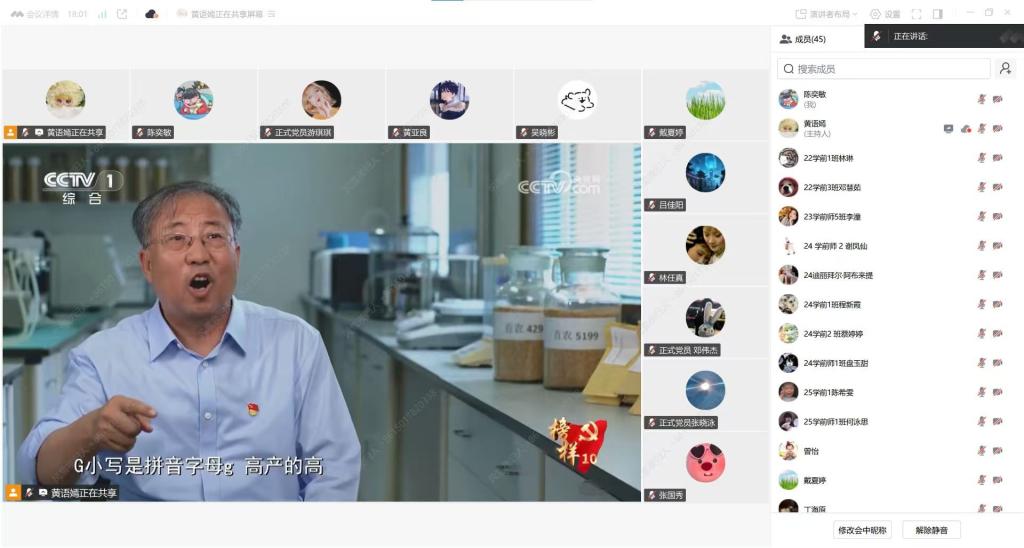Click the pop-out share window icon
This screenshot has height=548, width=1024.
point(122,14)
